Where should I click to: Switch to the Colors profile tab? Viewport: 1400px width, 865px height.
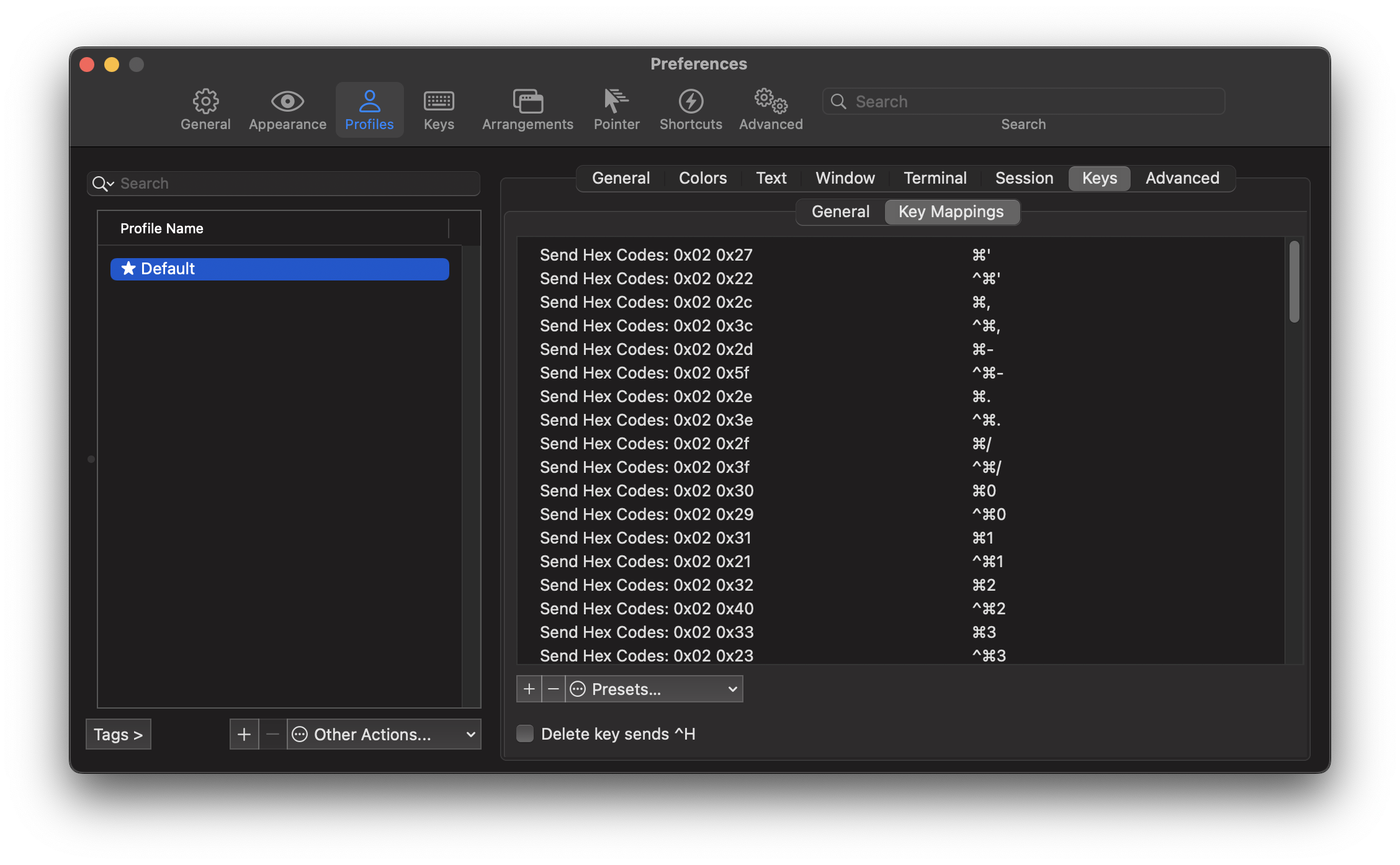click(702, 178)
